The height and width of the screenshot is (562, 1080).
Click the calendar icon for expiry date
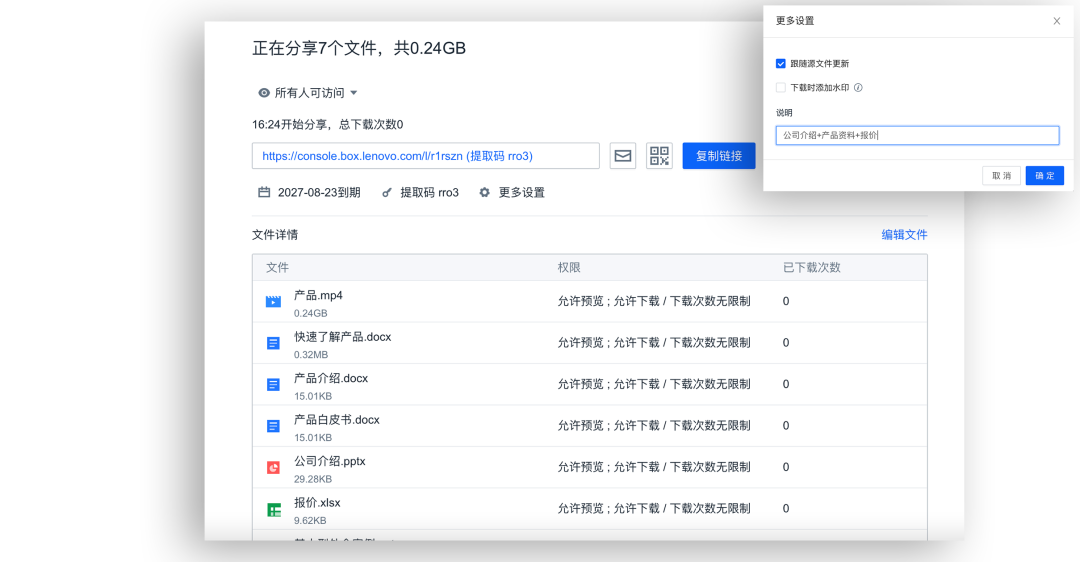click(264, 192)
